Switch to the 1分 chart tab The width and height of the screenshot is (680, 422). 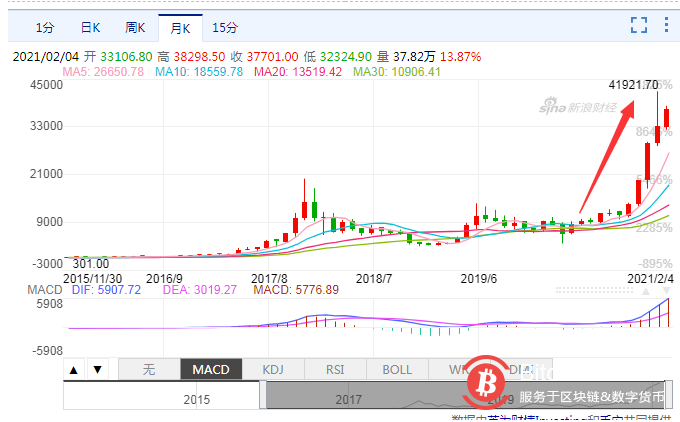point(44,27)
